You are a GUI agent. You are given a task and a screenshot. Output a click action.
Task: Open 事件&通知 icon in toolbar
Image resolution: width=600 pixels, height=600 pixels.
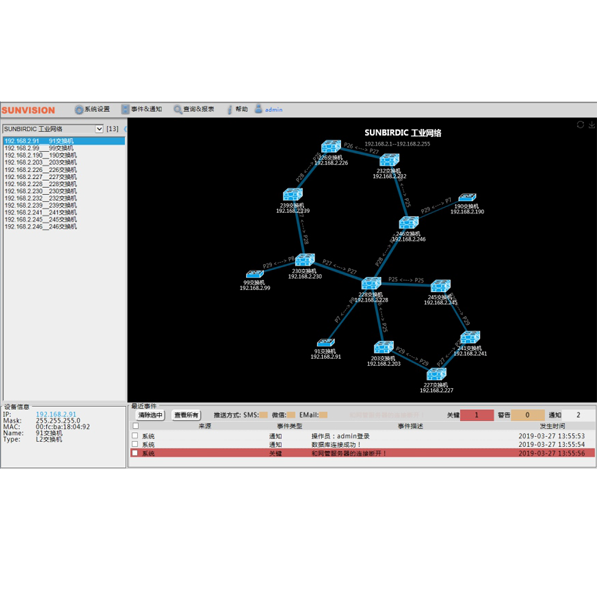[x=125, y=109]
